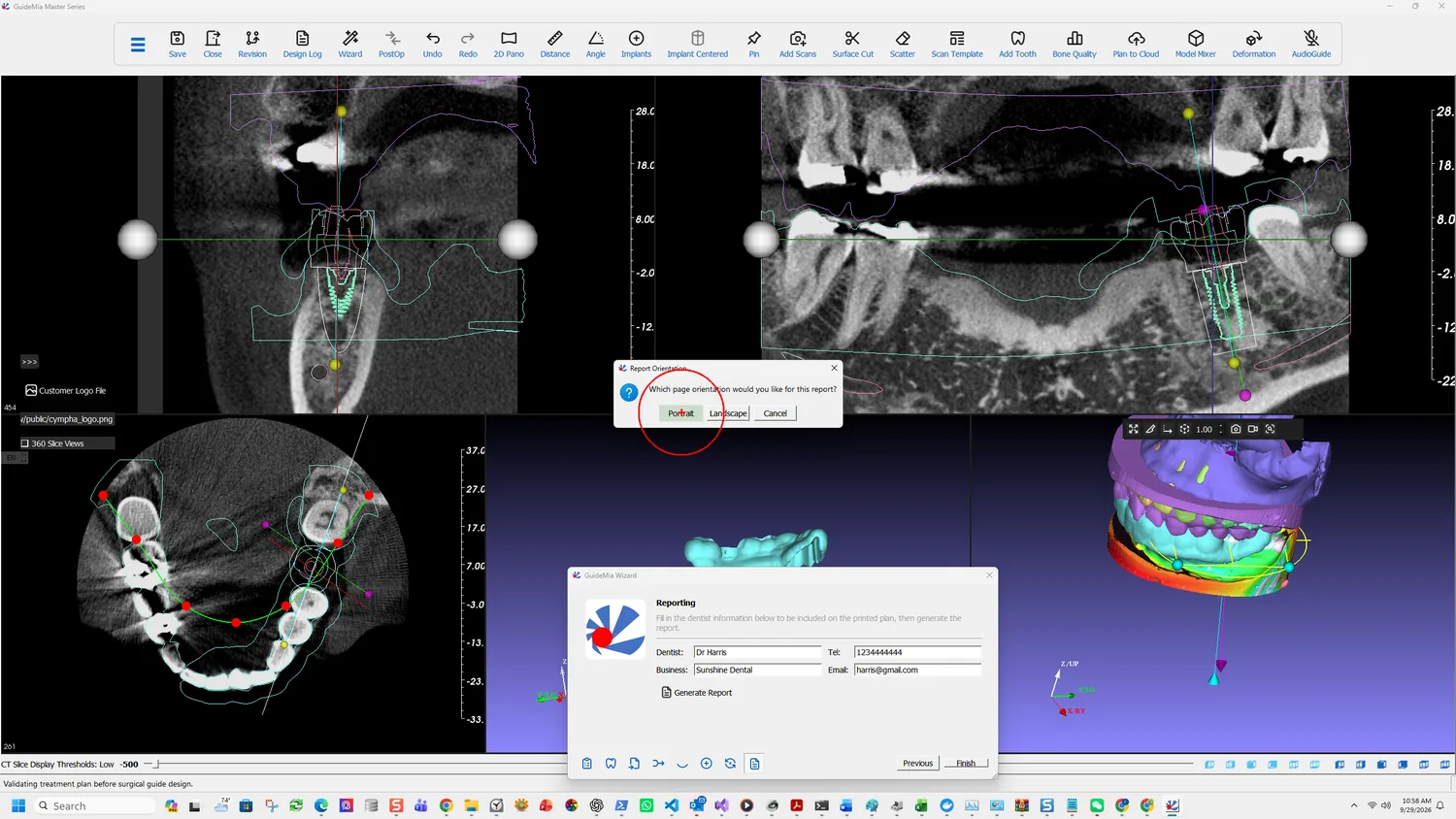Open the hamburger main menu

[x=138, y=45]
